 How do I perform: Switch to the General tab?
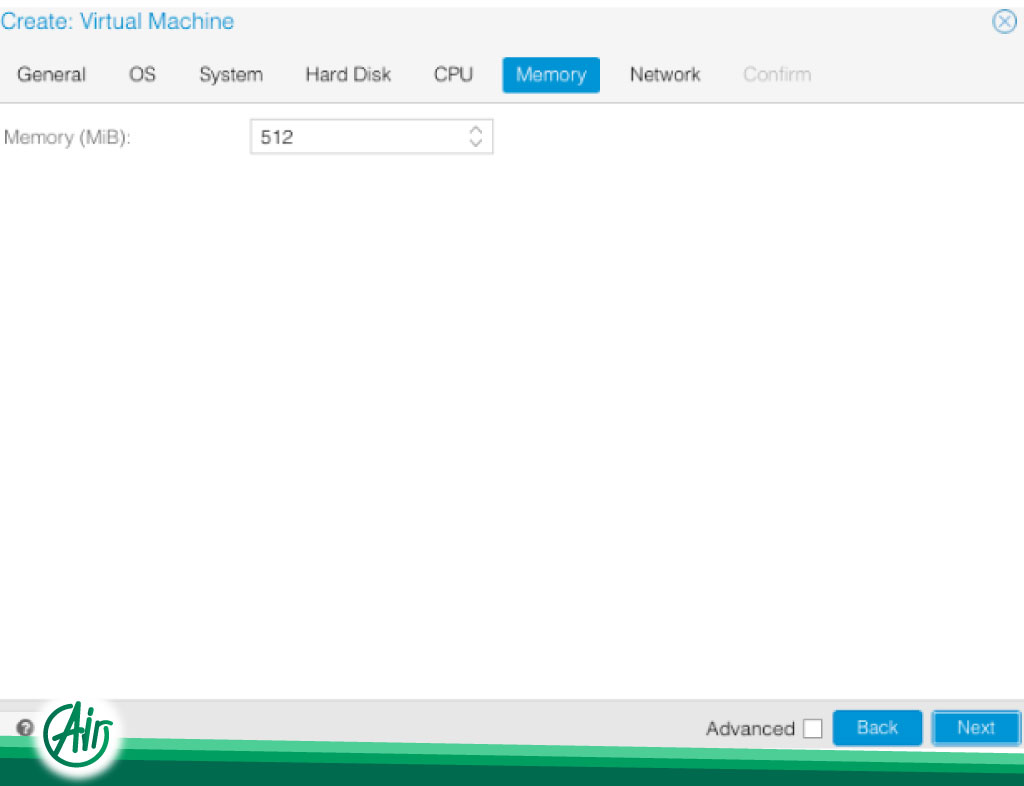coord(52,74)
